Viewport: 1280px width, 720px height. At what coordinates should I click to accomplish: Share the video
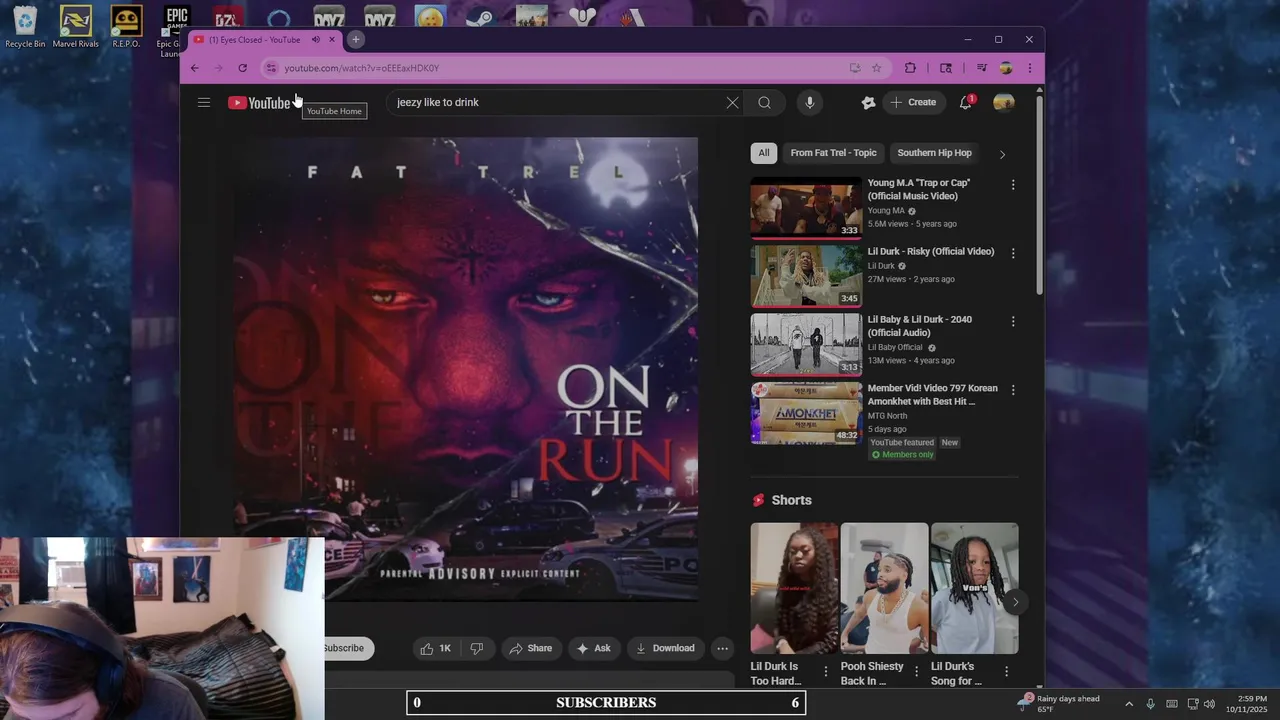coord(530,648)
